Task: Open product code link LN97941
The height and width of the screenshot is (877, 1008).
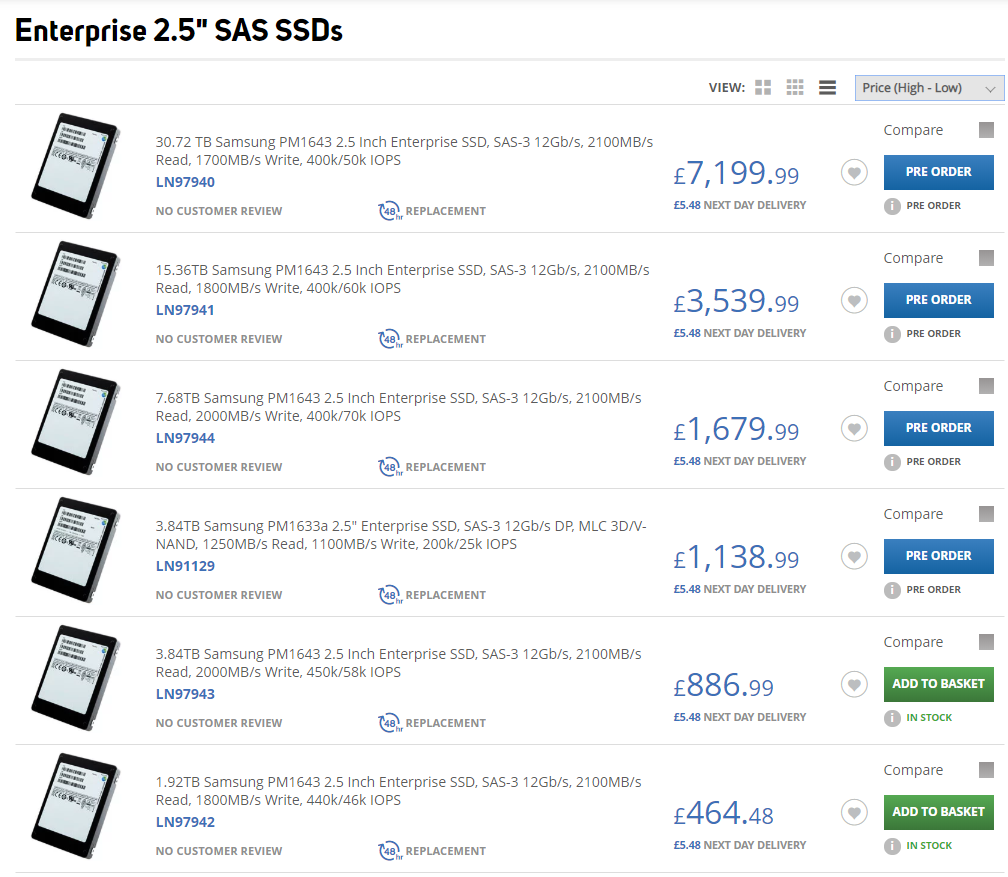Action: (185, 310)
